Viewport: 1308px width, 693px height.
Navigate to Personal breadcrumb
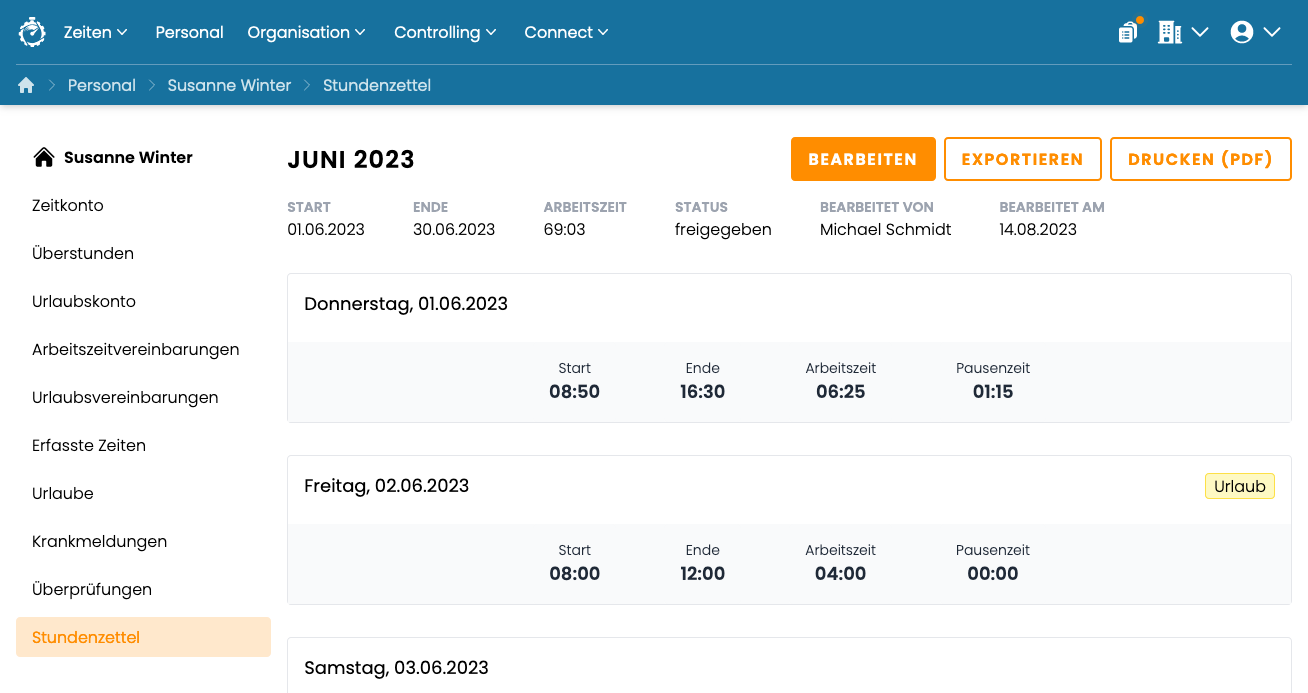[x=102, y=85]
